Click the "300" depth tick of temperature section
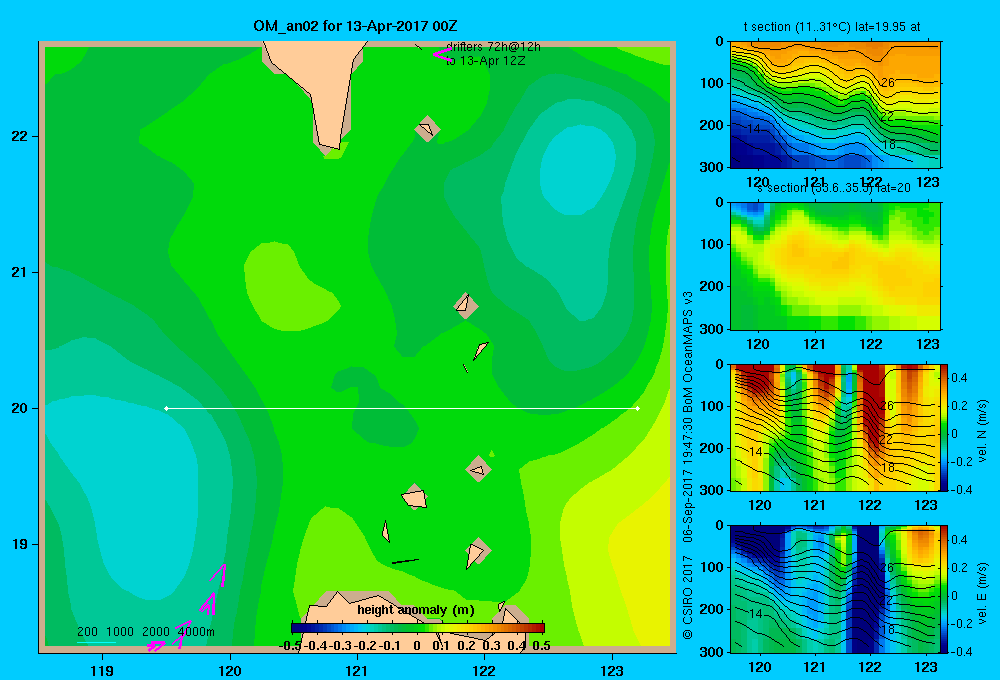 [x=712, y=167]
